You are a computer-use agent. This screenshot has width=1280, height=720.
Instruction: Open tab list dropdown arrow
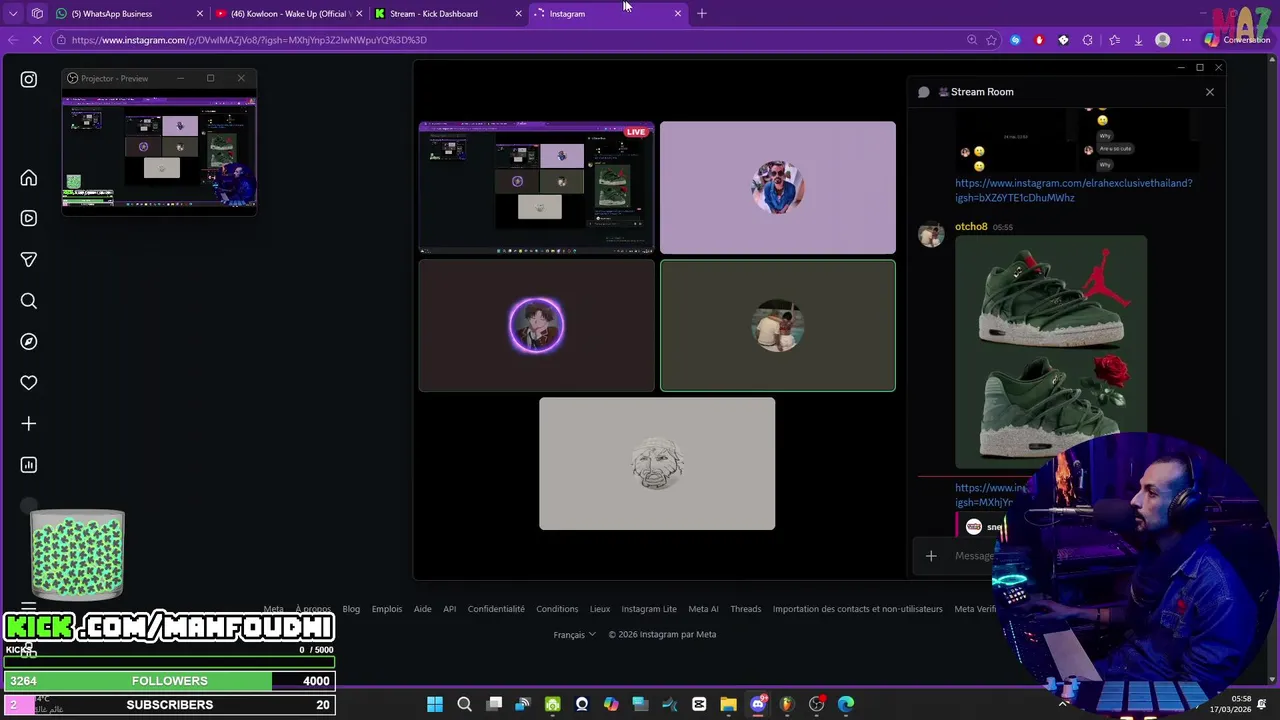[13, 14]
